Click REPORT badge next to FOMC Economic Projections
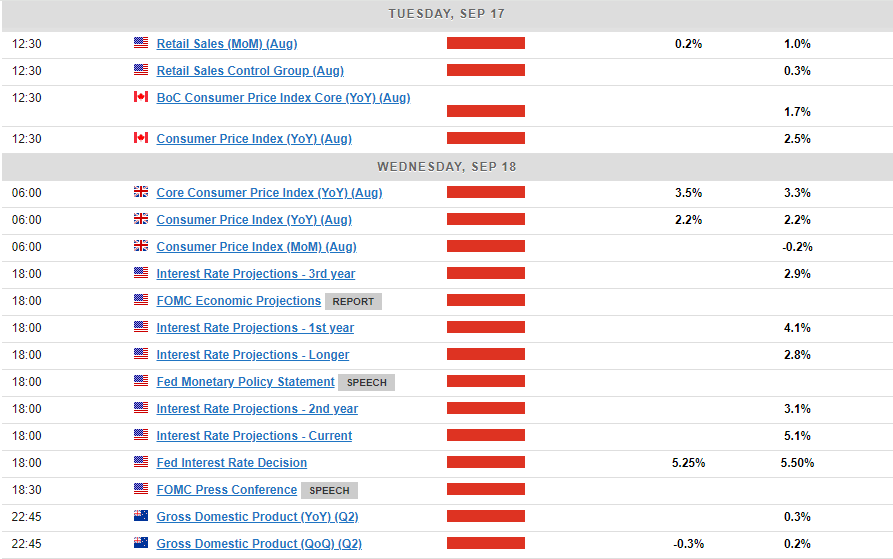 353,301
